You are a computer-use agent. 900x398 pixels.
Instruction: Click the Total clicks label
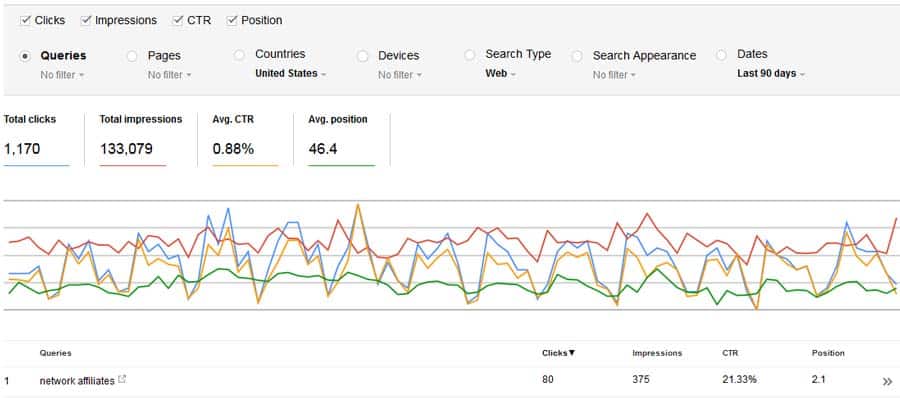pyautogui.click(x=30, y=119)
